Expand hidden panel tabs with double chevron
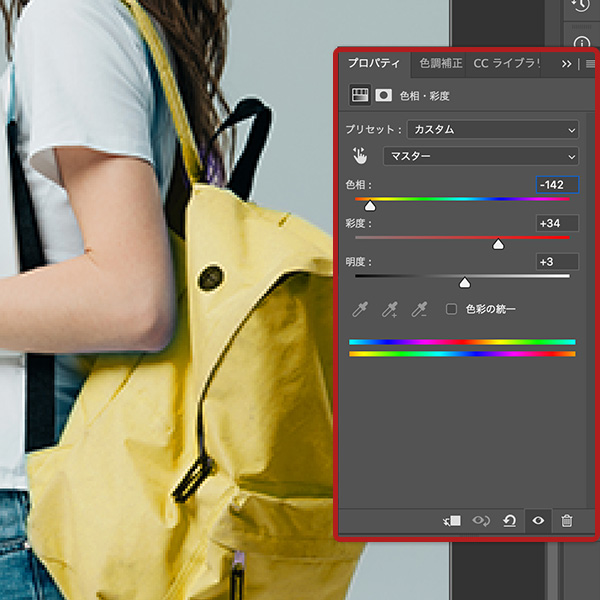This screenshot has width=600, height=600. [567, 63]
